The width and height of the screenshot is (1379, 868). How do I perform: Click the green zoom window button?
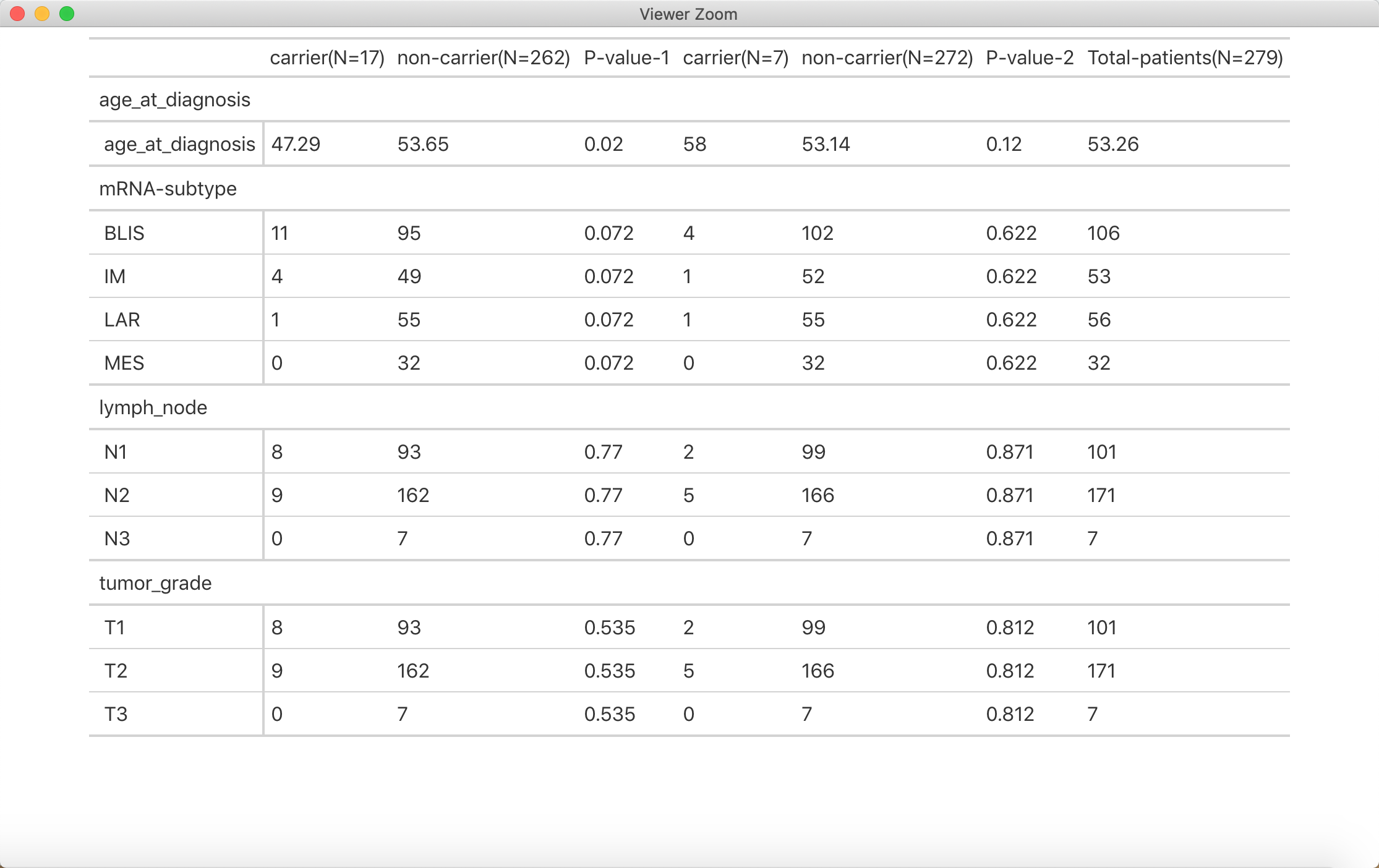click(67, 14)
